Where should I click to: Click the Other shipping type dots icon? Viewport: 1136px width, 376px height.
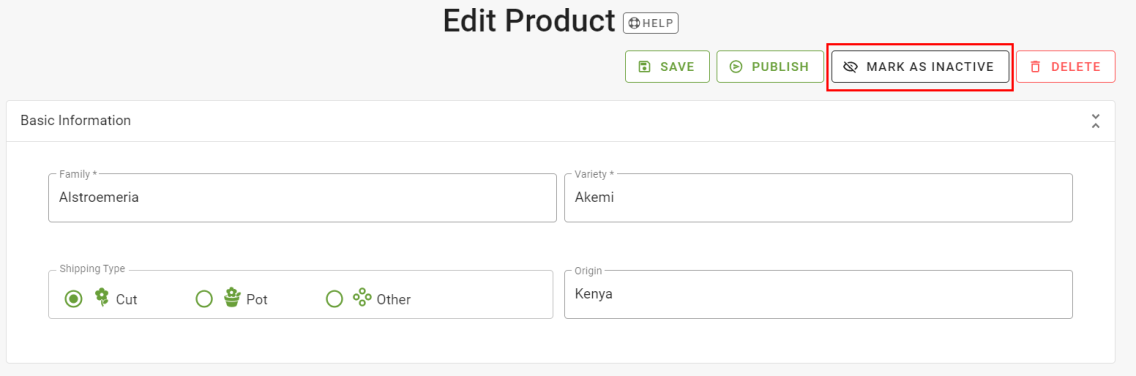[x=362, y=297]
